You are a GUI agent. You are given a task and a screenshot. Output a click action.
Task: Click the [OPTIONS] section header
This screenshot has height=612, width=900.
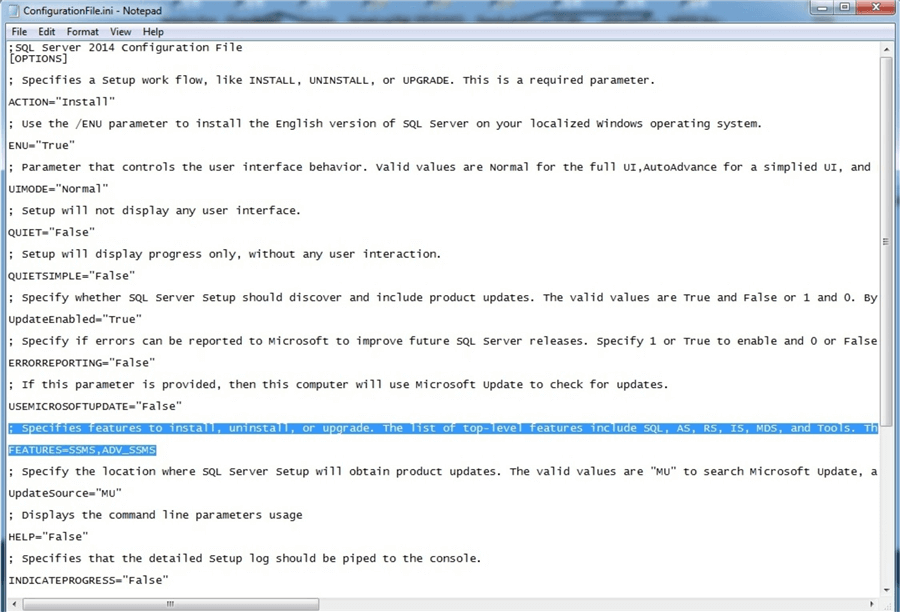[38, 59]
